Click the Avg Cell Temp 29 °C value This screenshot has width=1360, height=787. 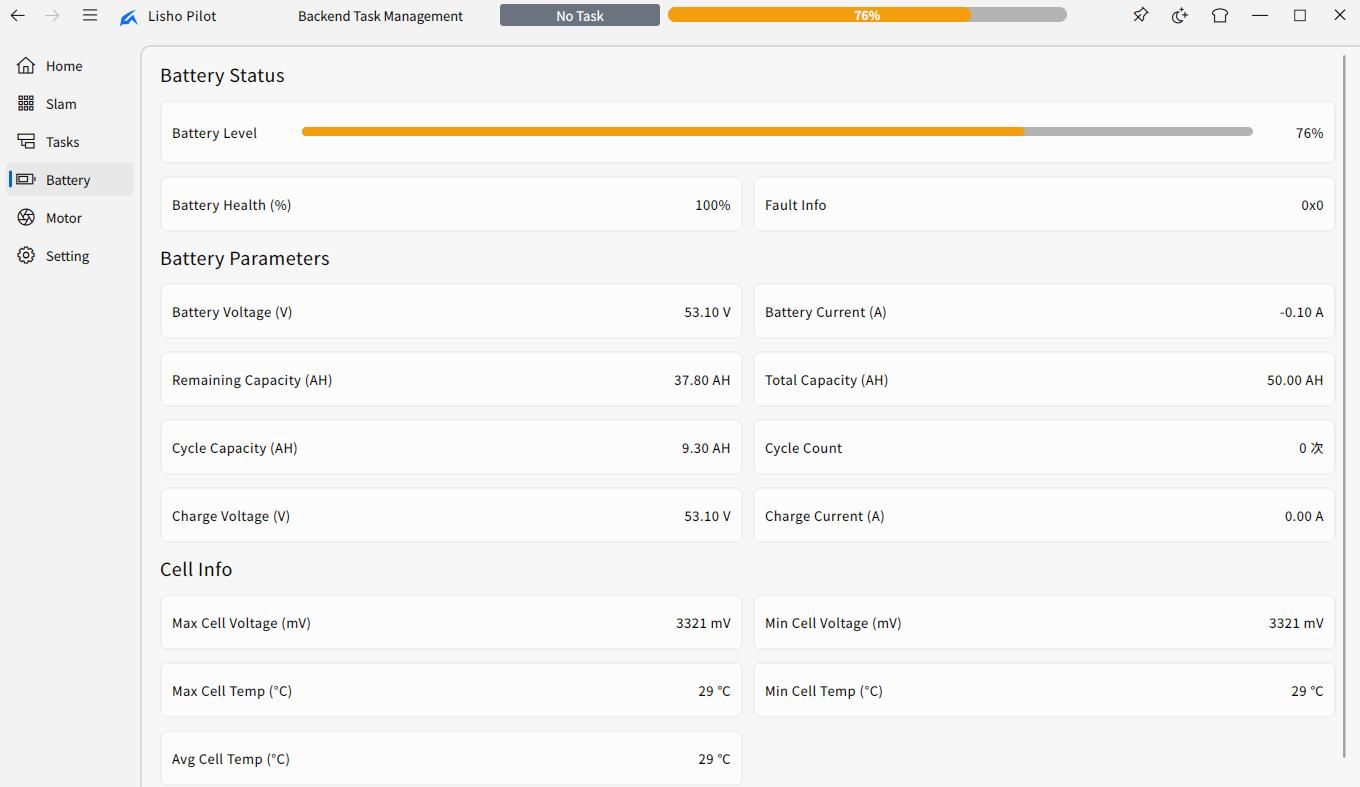(714, 759)
